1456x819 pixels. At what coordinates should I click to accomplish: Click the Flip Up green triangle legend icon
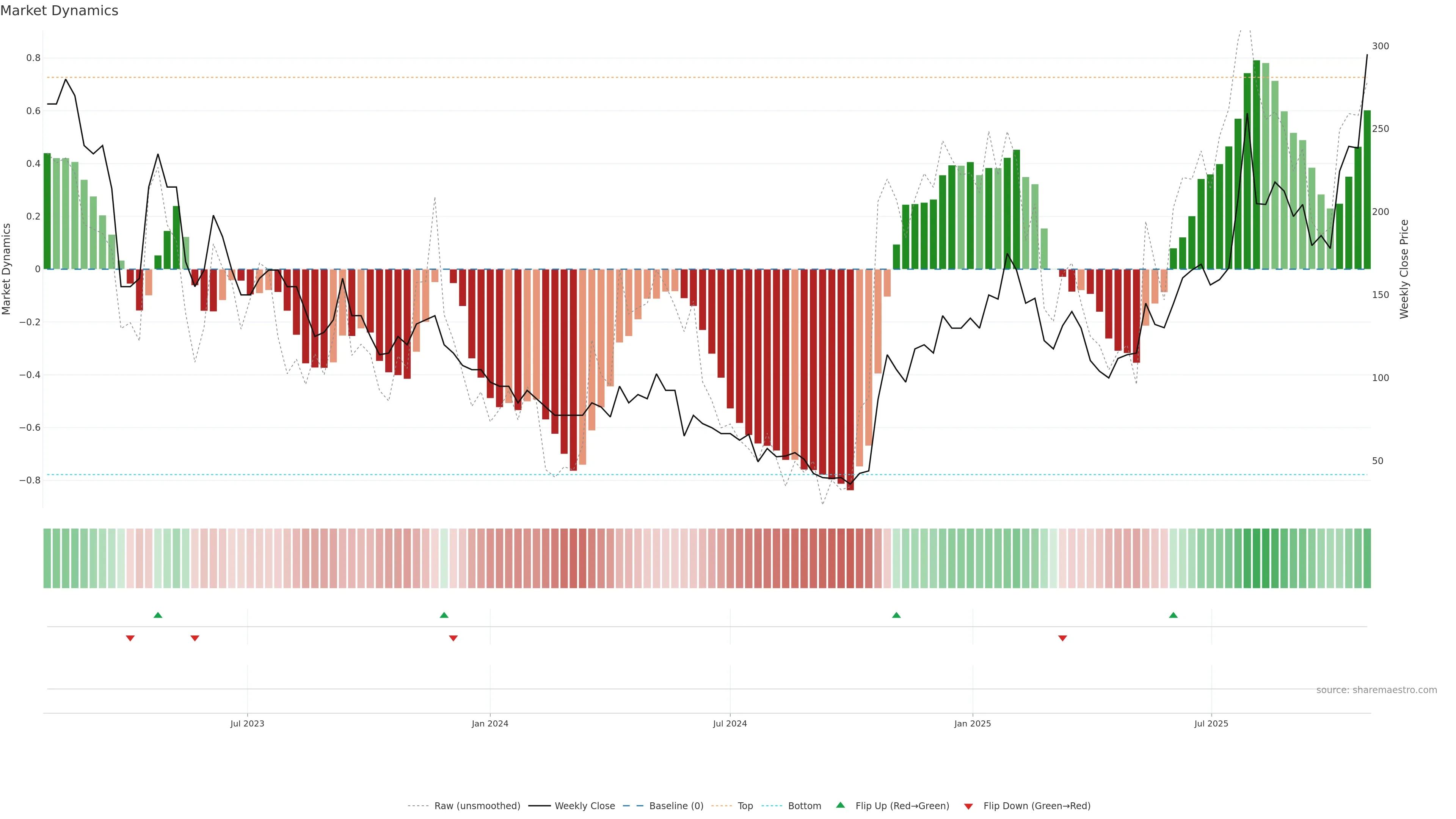(840, 805)
